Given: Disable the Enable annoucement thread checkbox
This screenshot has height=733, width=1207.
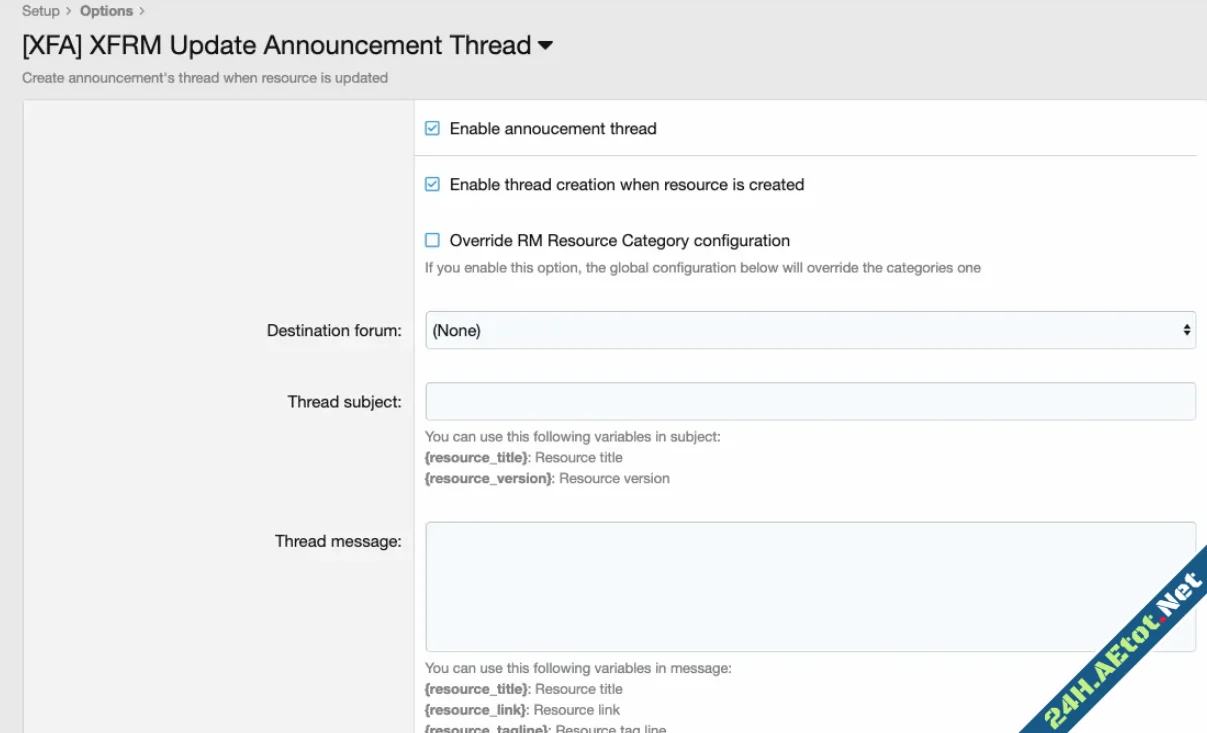Looking at the screenshot, I should click(x=432, y=128).
